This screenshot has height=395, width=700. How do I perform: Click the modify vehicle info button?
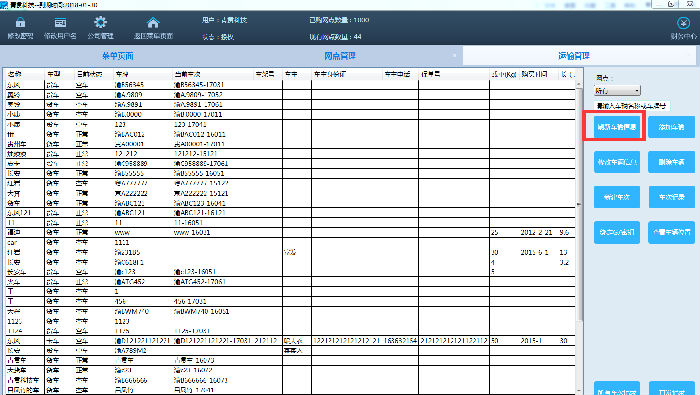point(617,162)
